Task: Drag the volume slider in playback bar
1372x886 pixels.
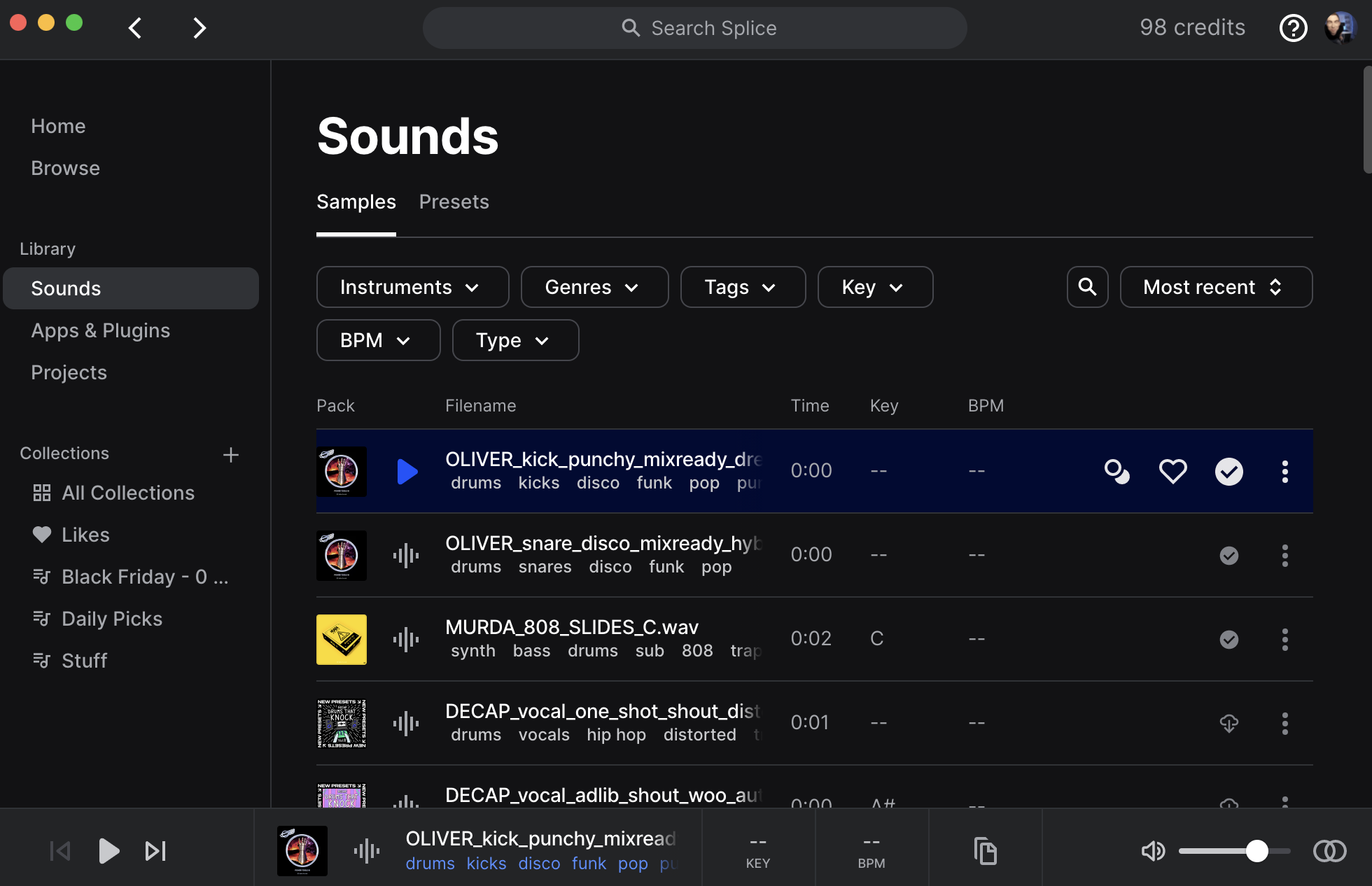Action: tap(1254, 851)
